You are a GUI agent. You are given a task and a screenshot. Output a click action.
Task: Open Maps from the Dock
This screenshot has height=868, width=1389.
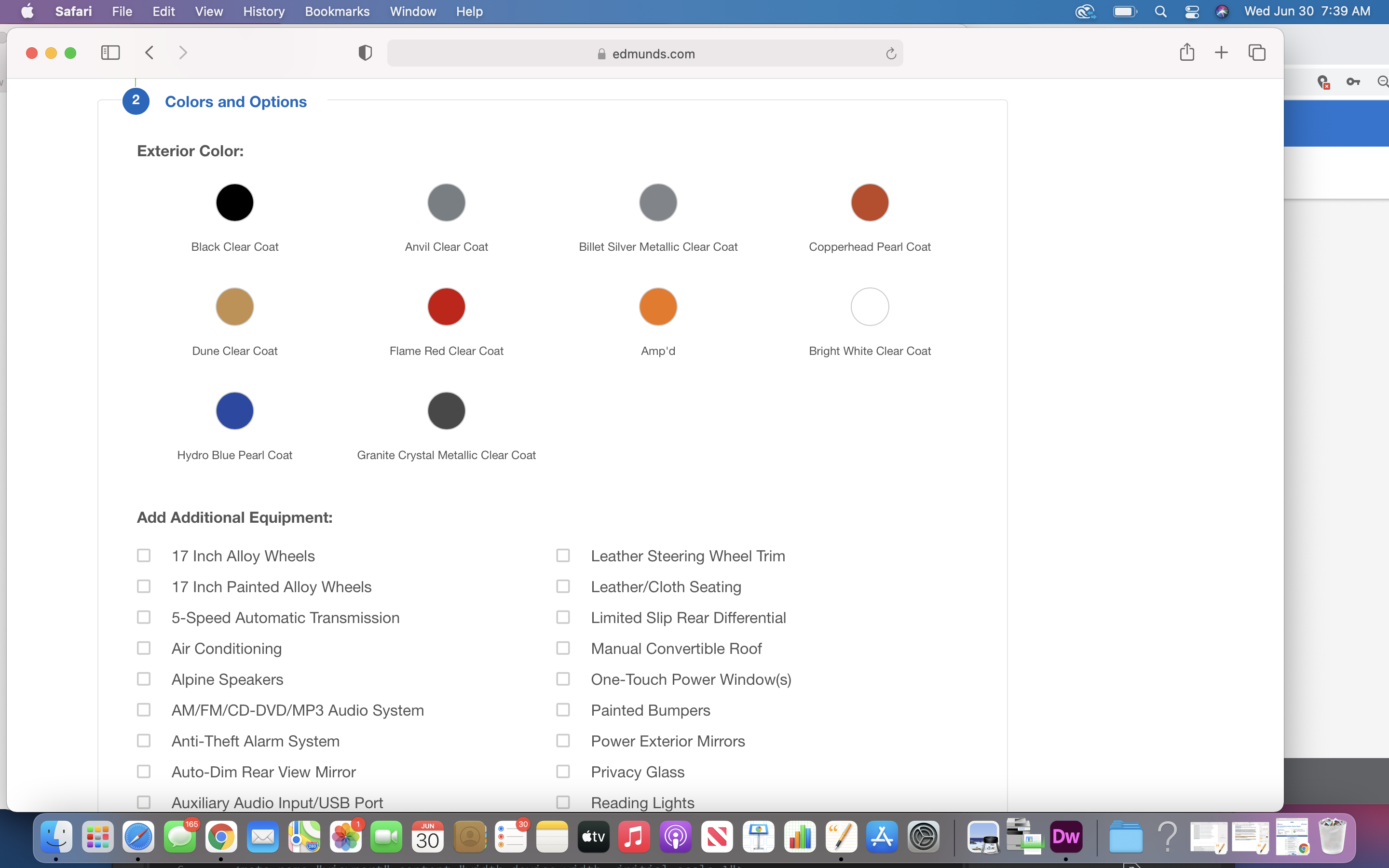(304, 837)
